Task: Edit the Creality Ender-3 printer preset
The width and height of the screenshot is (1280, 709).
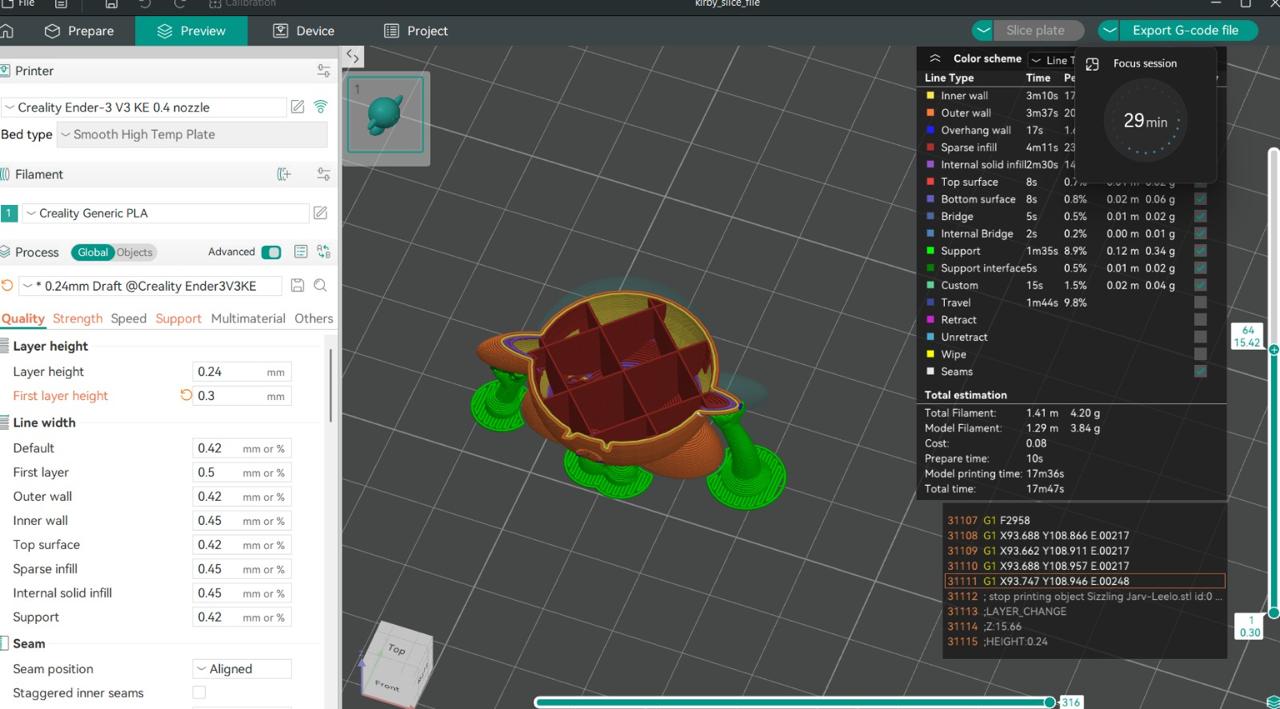Action: 297,107
